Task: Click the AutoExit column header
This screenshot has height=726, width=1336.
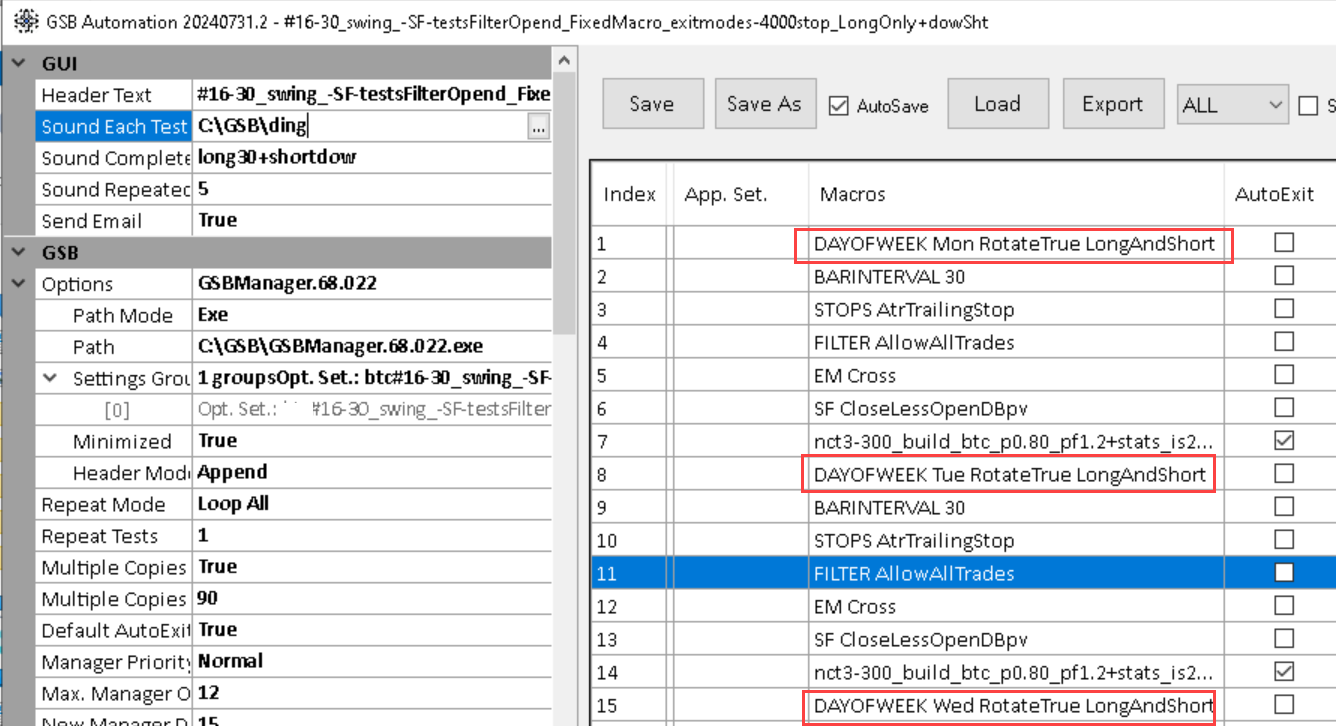Action: pyautogui.click(x=1274, y=194)
